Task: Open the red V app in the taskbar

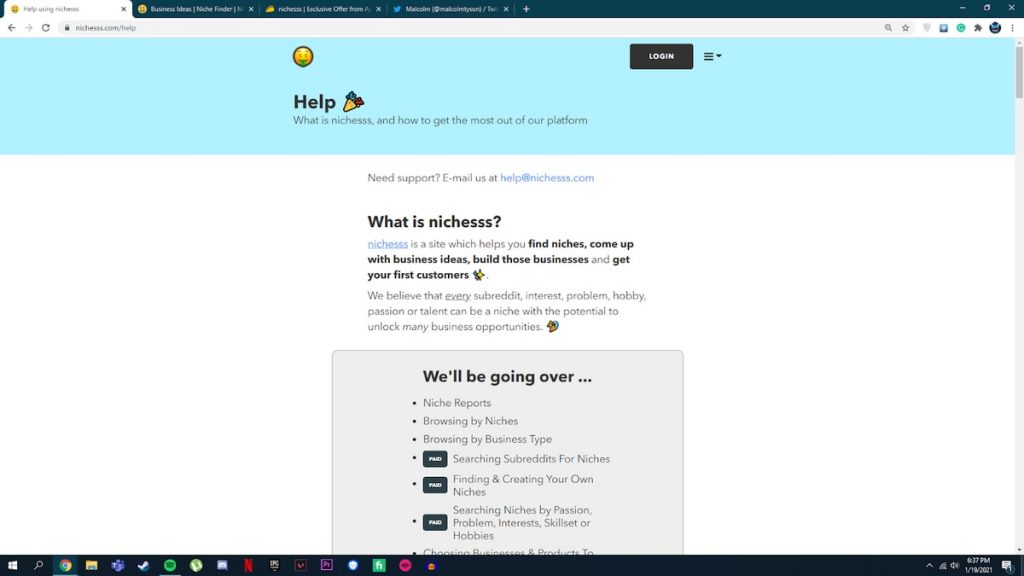Action: [300, 566]
